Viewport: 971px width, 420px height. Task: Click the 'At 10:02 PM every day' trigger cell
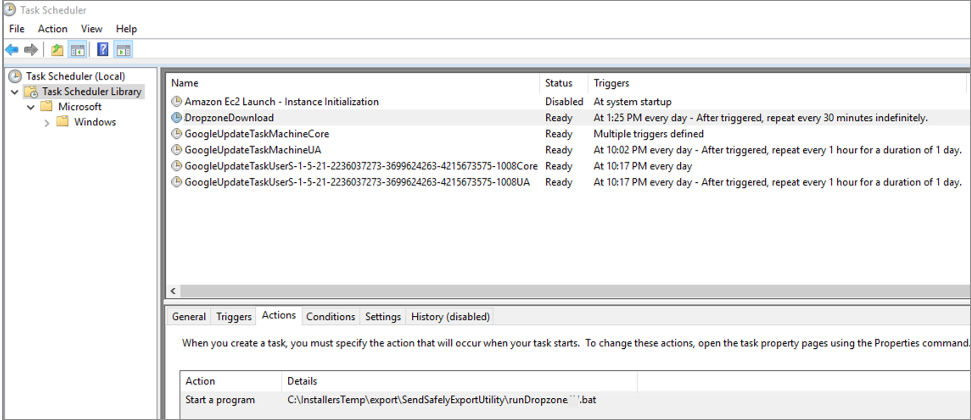click(777, 150)
